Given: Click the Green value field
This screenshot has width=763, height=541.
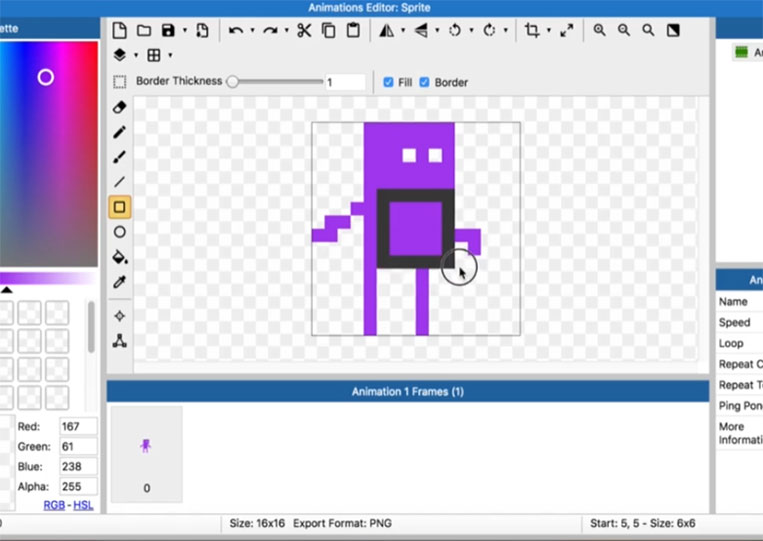Looking at the screenshot, I should (78, 447).
